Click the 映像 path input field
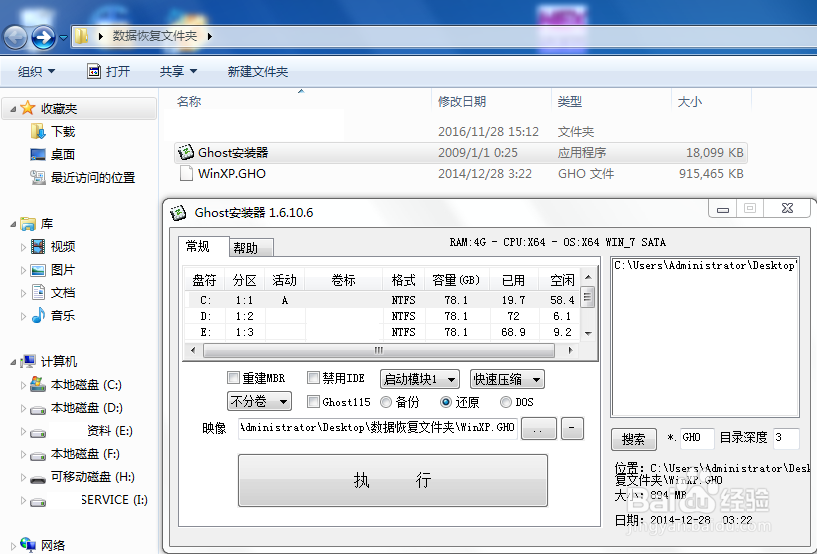Screen dimensions: 817x554 point(378,428)
